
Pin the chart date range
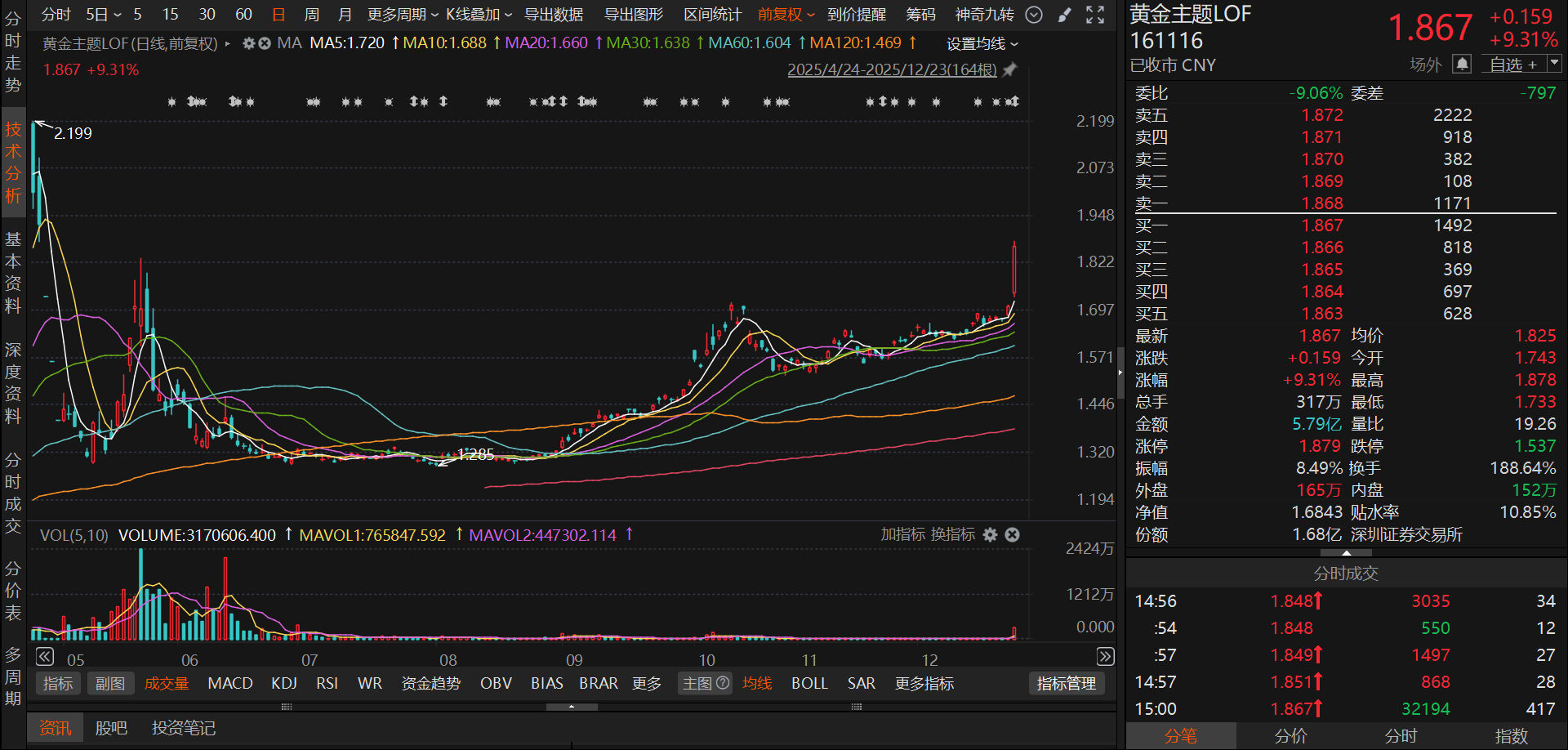coord(1010,70)
